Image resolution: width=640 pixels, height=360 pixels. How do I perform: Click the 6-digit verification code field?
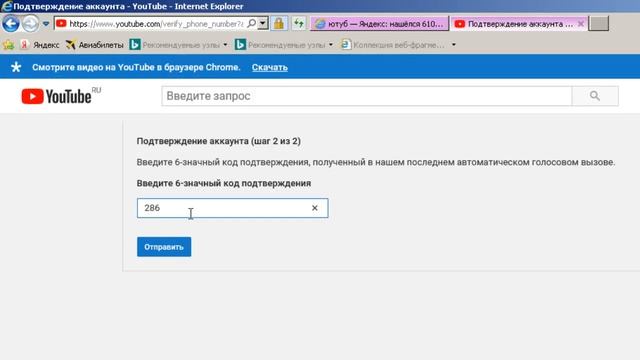click(x=232, y=208)
